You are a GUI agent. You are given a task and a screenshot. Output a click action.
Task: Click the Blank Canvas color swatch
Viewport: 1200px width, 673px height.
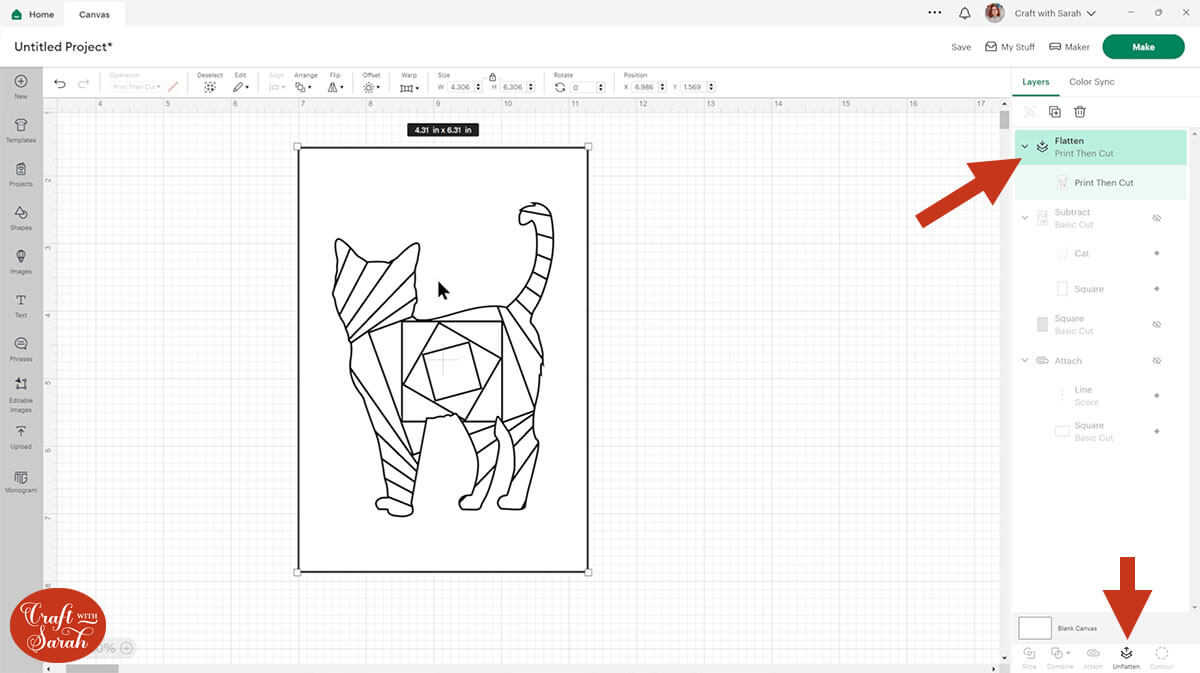1035,628
